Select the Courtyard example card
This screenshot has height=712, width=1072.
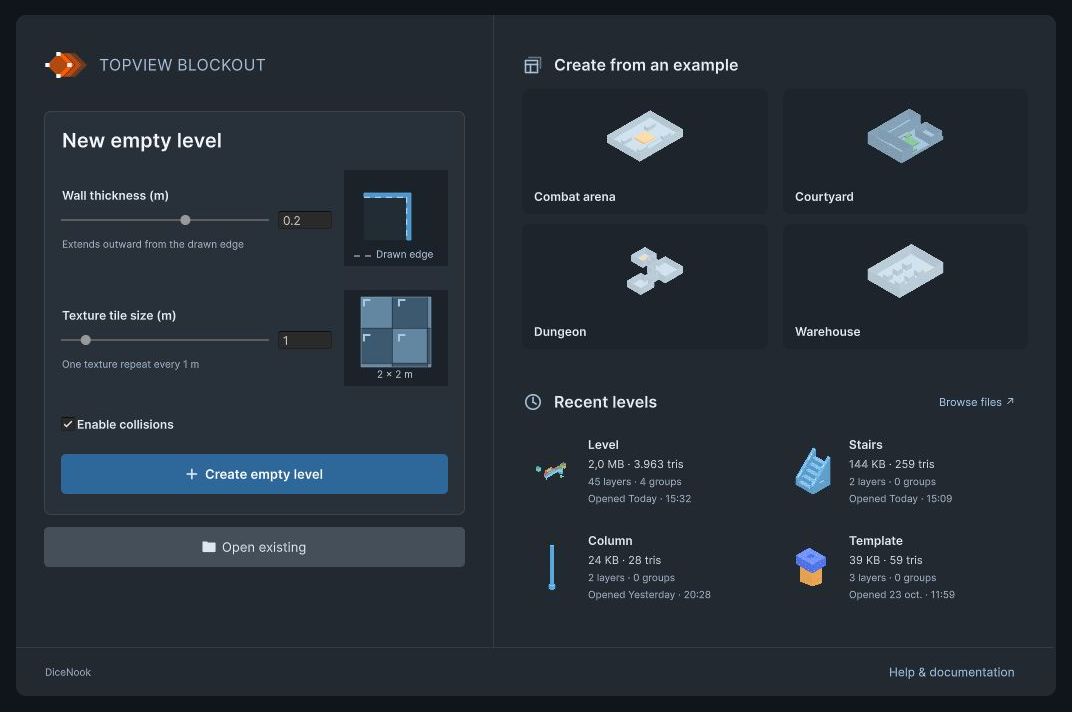point(905,151)
